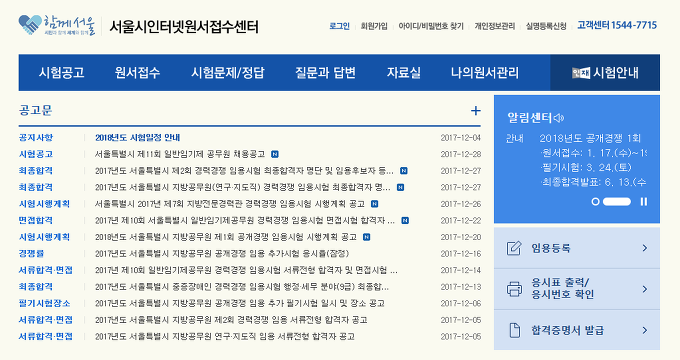Click the 로그인 link

[x=339, y=26]
